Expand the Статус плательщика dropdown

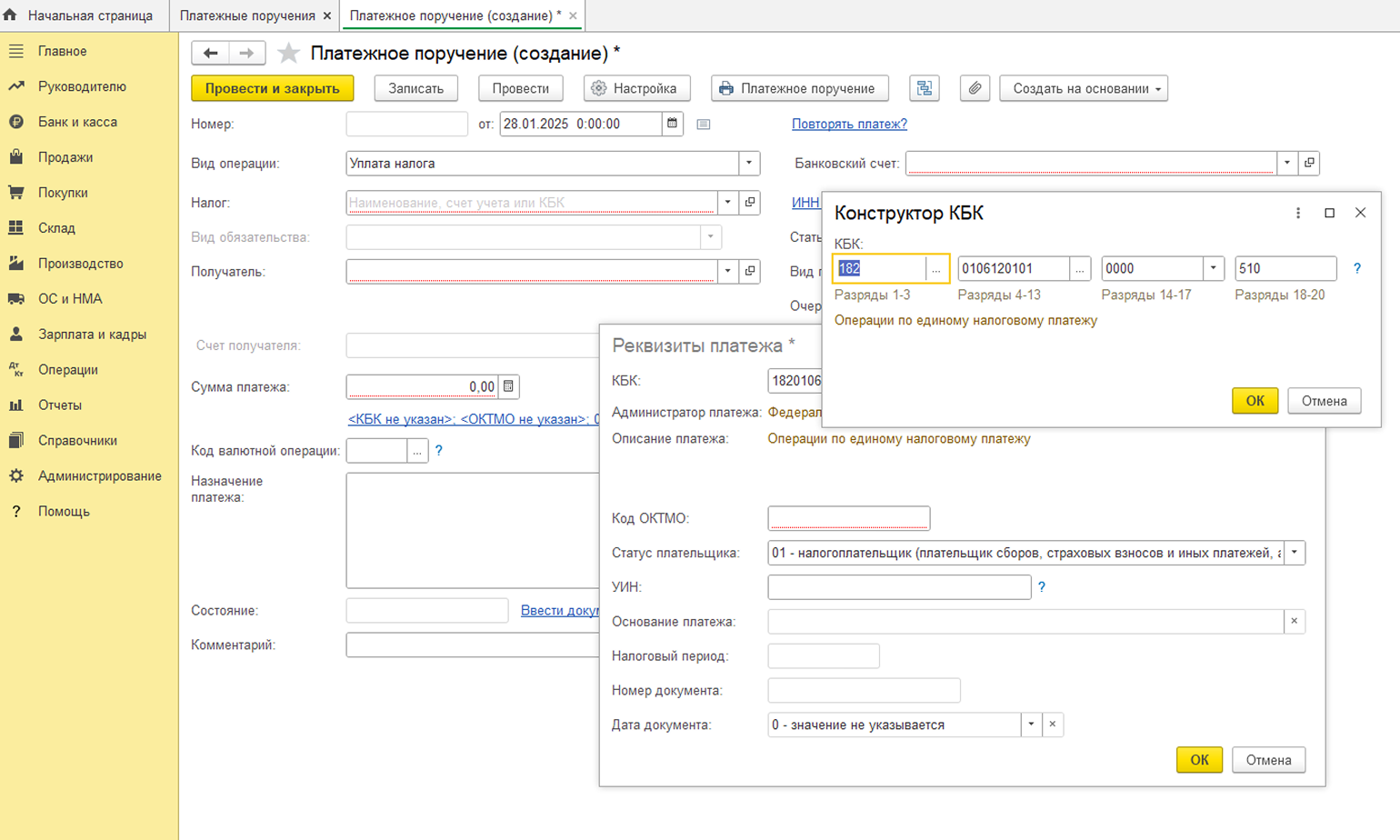1295,553
